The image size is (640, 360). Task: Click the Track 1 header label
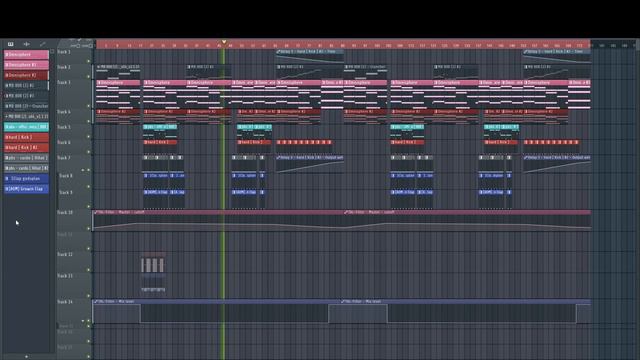click(x=64, y=52)
